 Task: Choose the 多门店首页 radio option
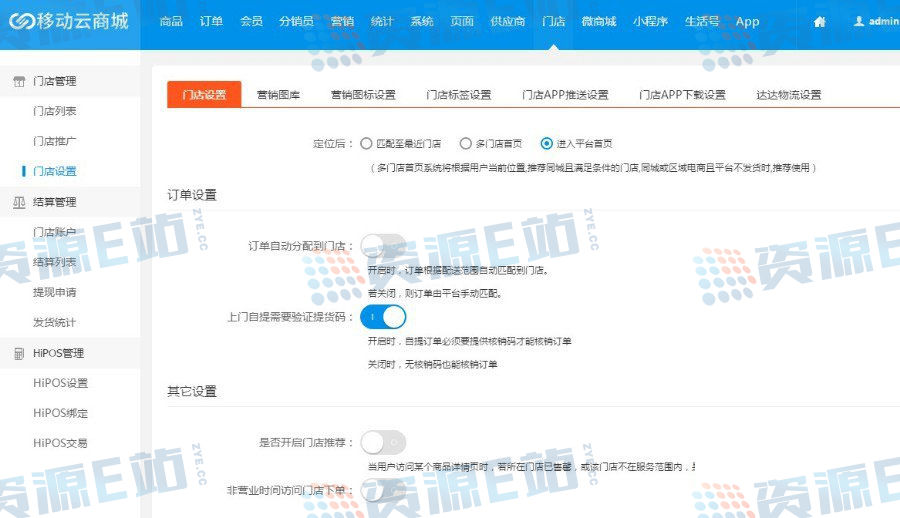[x=466, y=143]
